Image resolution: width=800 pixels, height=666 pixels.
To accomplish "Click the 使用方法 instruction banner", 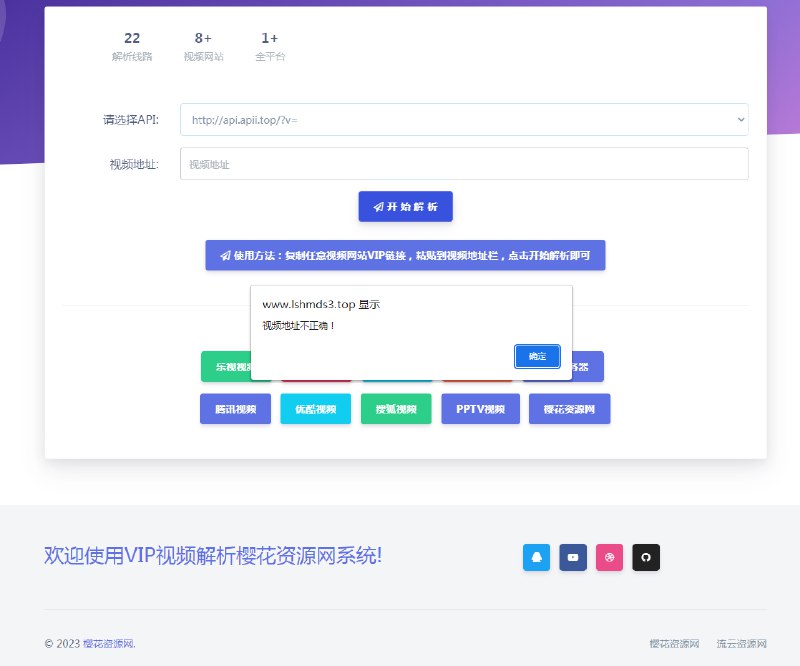I will coord(404,255).
